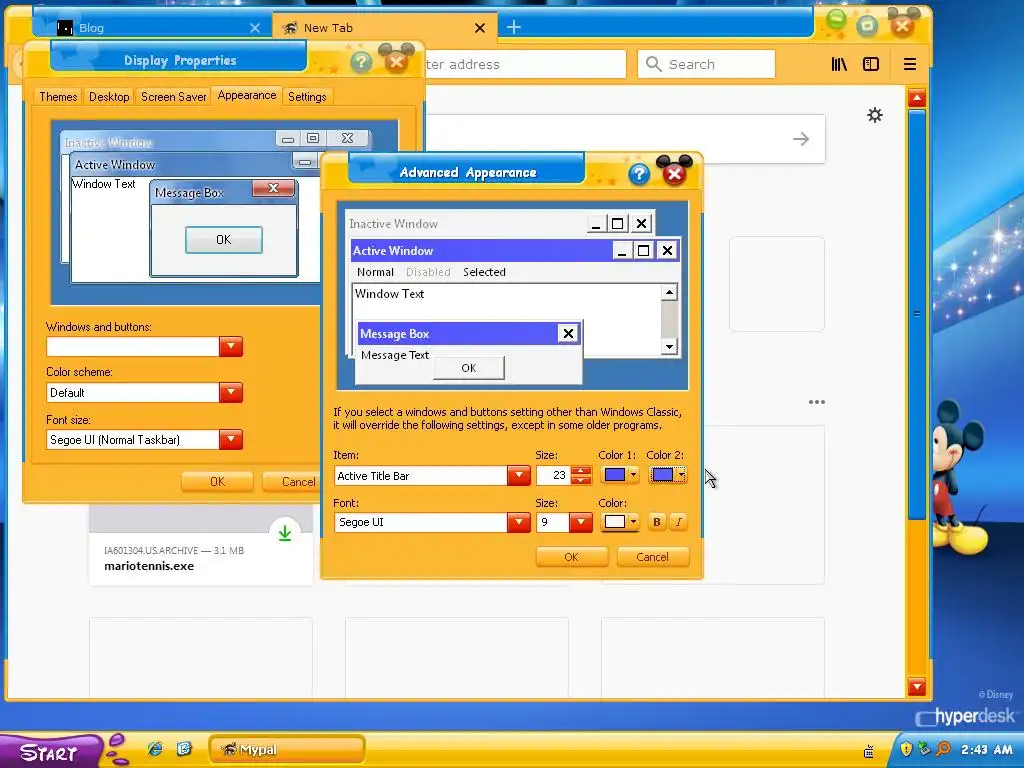Select the Appearance tab

pyautogui.click(x=247, y=95)
